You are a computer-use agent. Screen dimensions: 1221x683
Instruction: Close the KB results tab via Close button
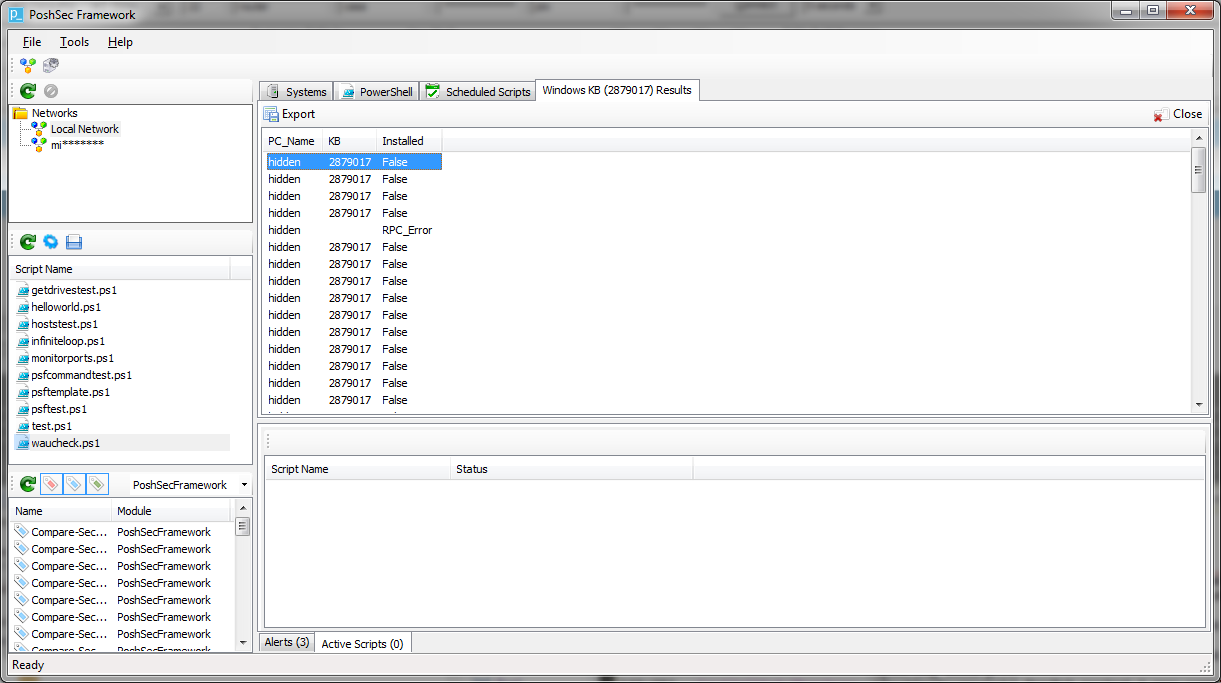pyautogui.click(x=1178, y=114)
